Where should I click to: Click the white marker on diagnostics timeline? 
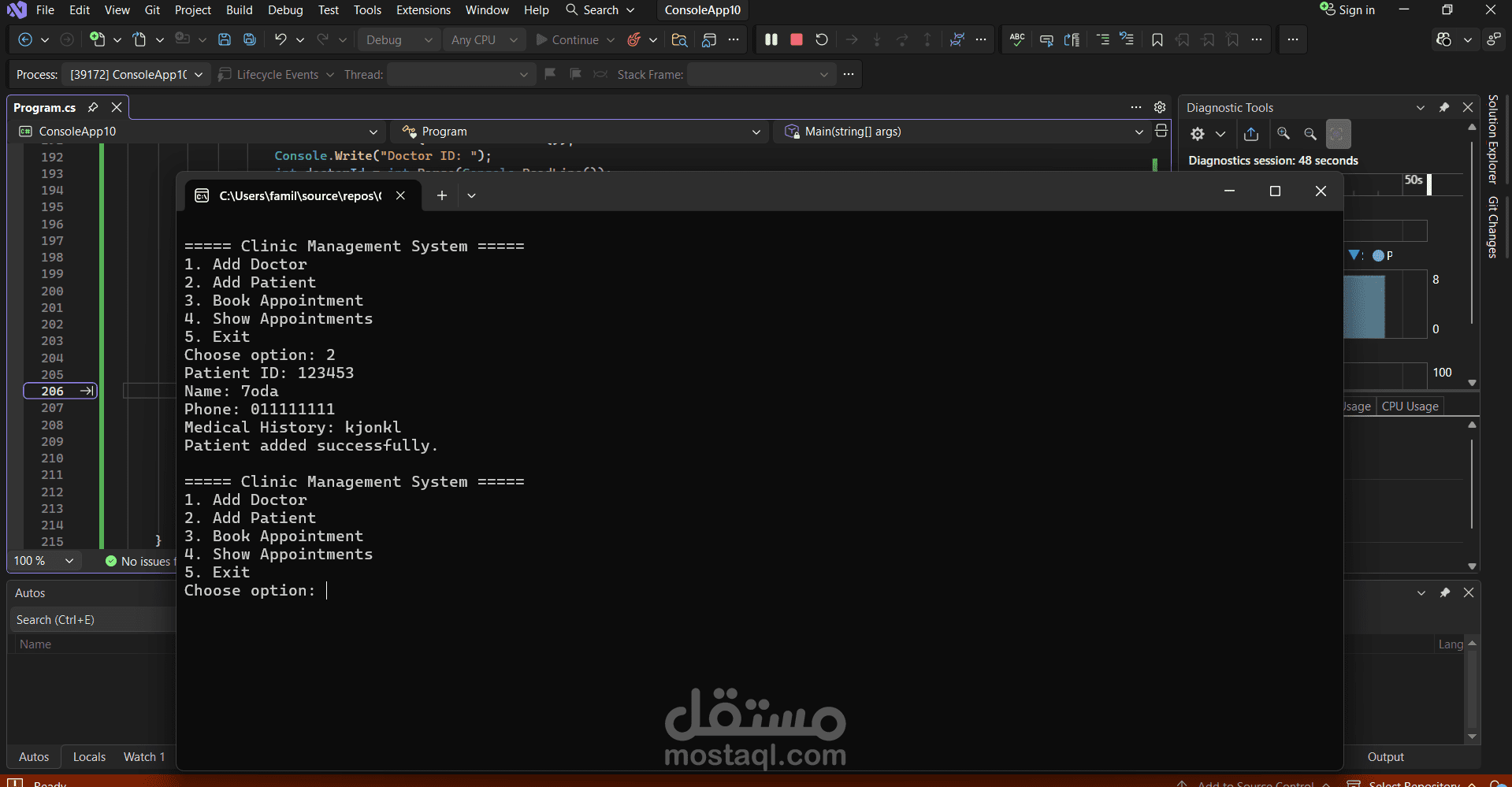1429,184
